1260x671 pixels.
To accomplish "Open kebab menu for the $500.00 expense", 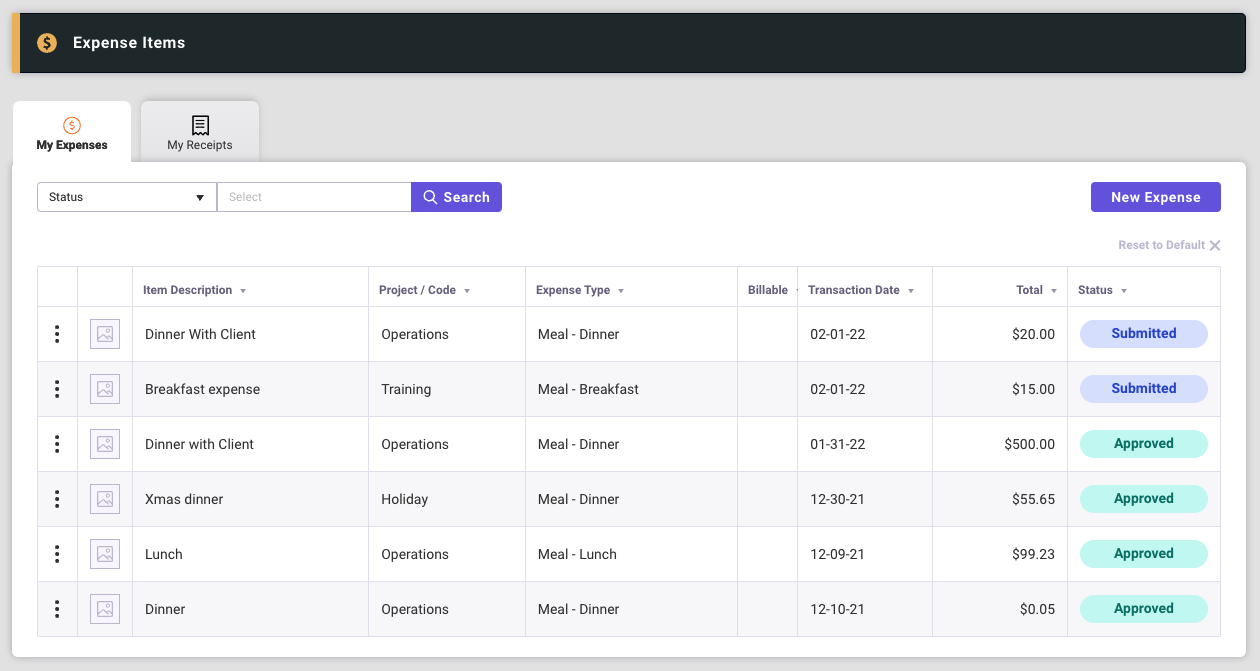I will (x=57, y=444).
